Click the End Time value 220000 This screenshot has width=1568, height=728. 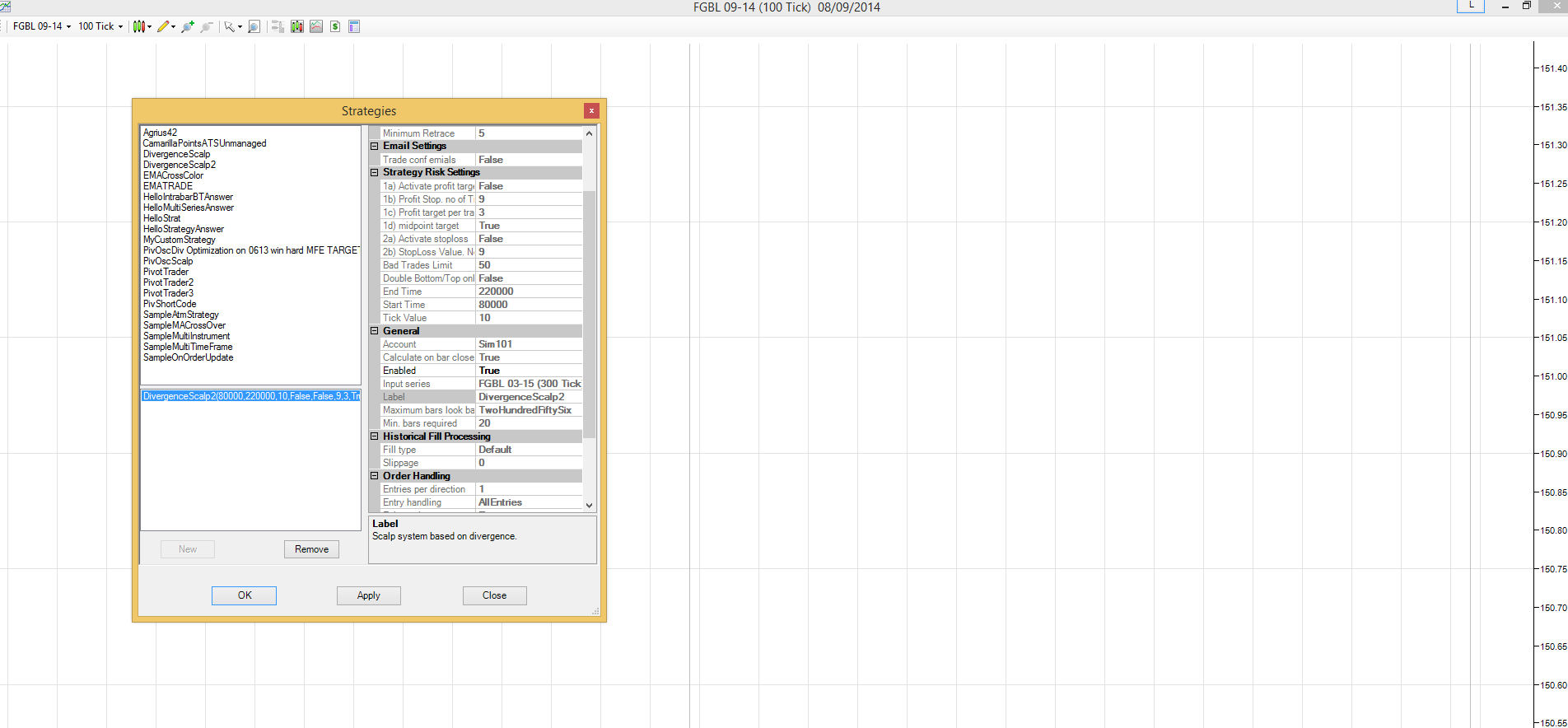[529, 292]
